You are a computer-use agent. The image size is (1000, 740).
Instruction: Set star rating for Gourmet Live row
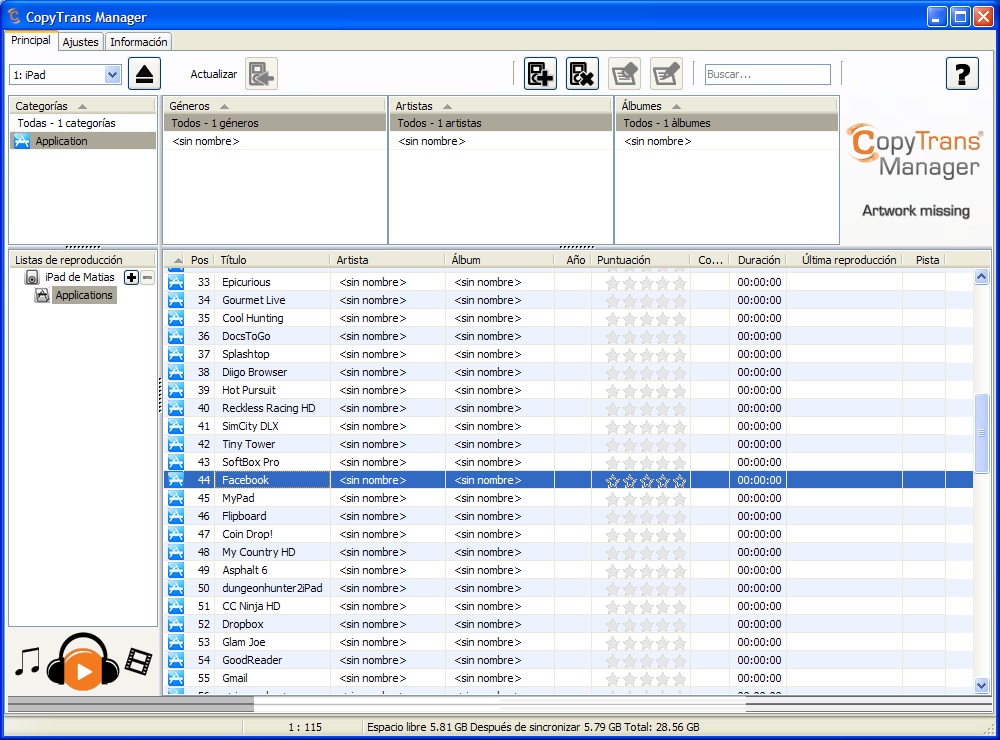(645, 300)
